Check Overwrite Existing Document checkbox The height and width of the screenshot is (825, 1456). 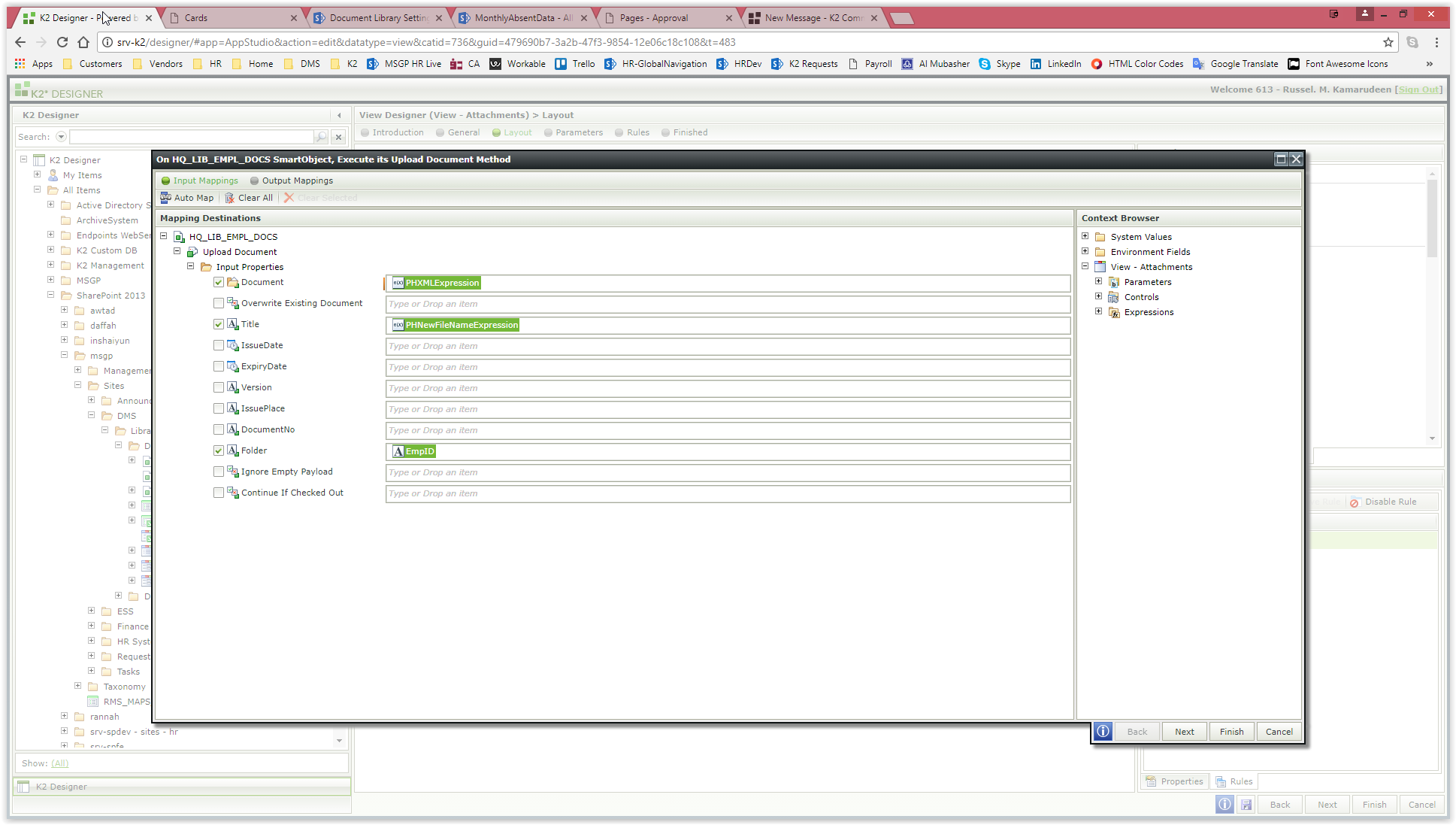219,303
